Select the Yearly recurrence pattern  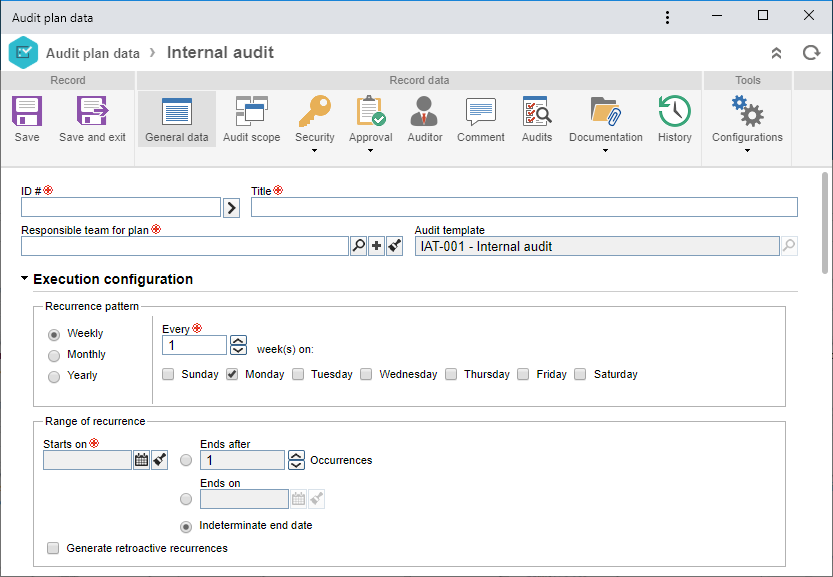pos(54,377)
